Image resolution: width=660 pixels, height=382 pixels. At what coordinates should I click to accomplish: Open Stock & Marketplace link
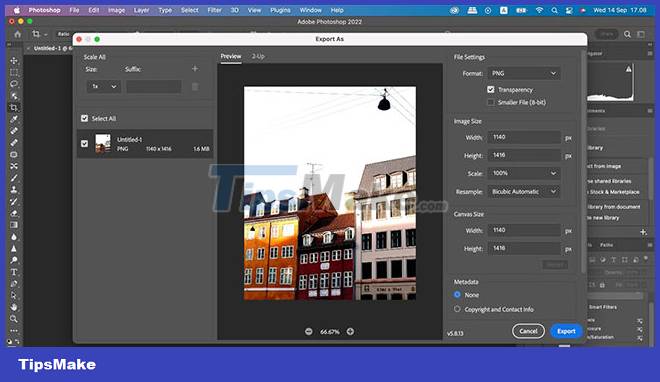pos(615,192)
